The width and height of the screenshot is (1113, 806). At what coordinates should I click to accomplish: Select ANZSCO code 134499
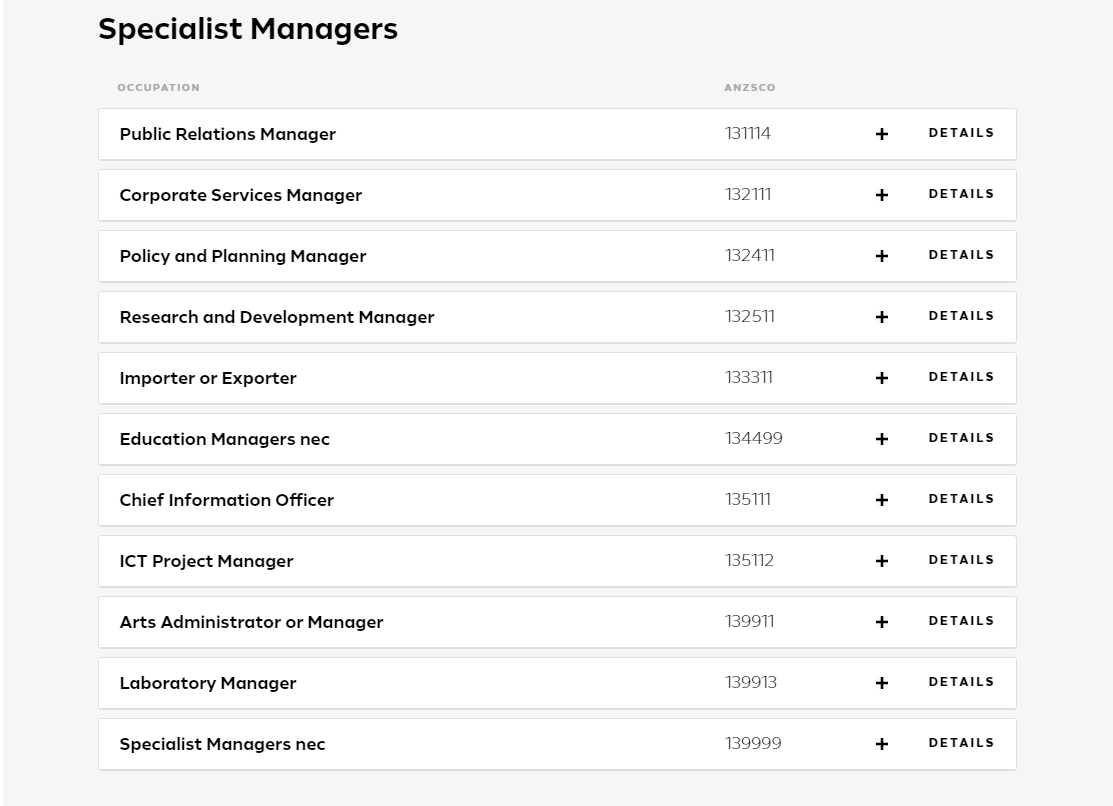click(x=753, y=439)
